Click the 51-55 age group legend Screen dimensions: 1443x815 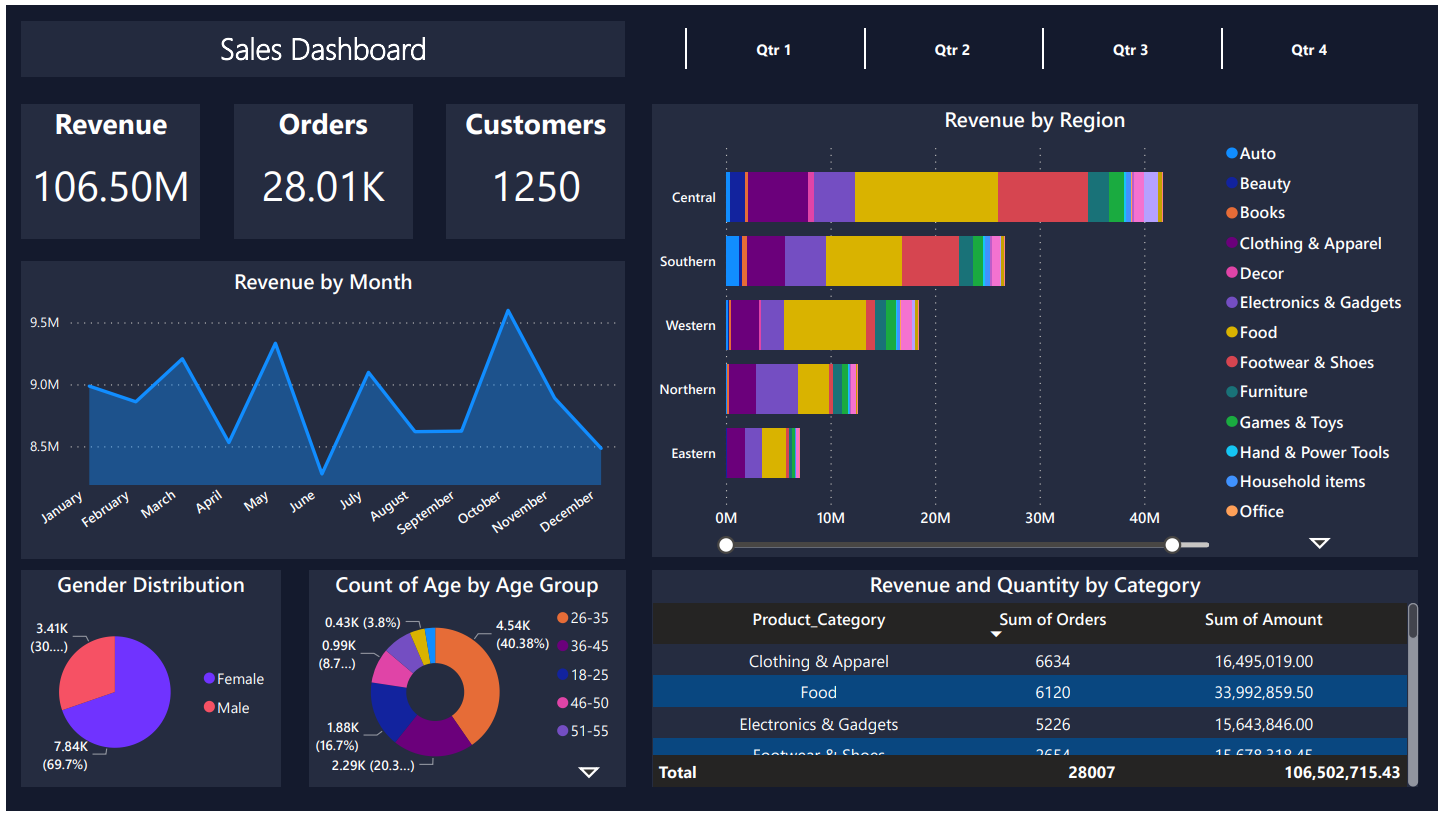coord(583,731)
